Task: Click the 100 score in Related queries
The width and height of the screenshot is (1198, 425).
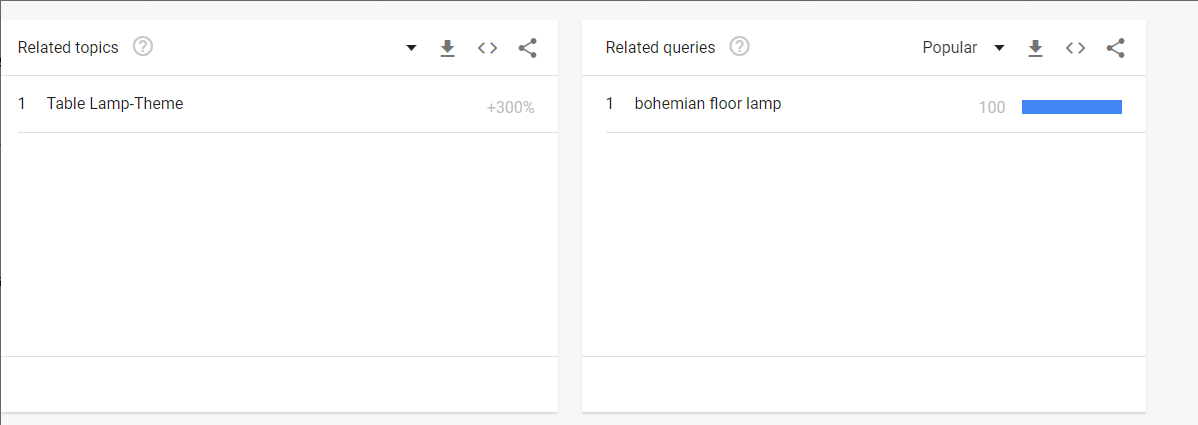Action: (992, 108)
